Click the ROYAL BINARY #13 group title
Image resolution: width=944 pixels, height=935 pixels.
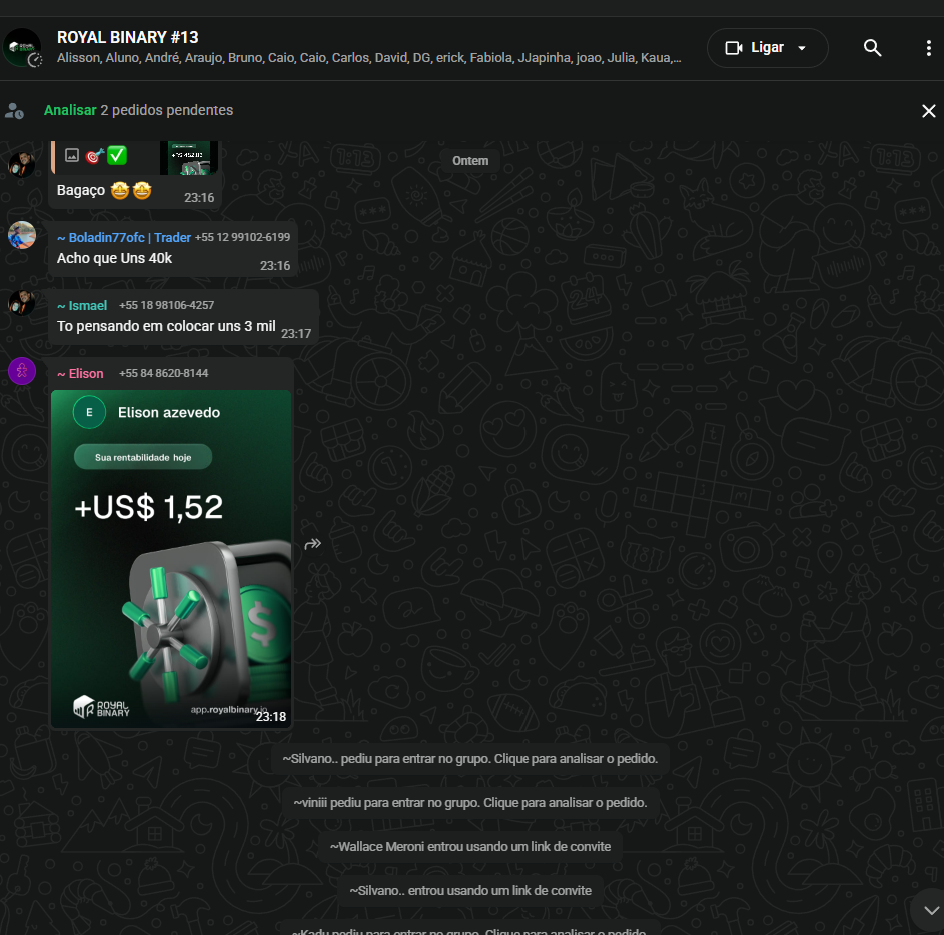[x=128, y=37]
